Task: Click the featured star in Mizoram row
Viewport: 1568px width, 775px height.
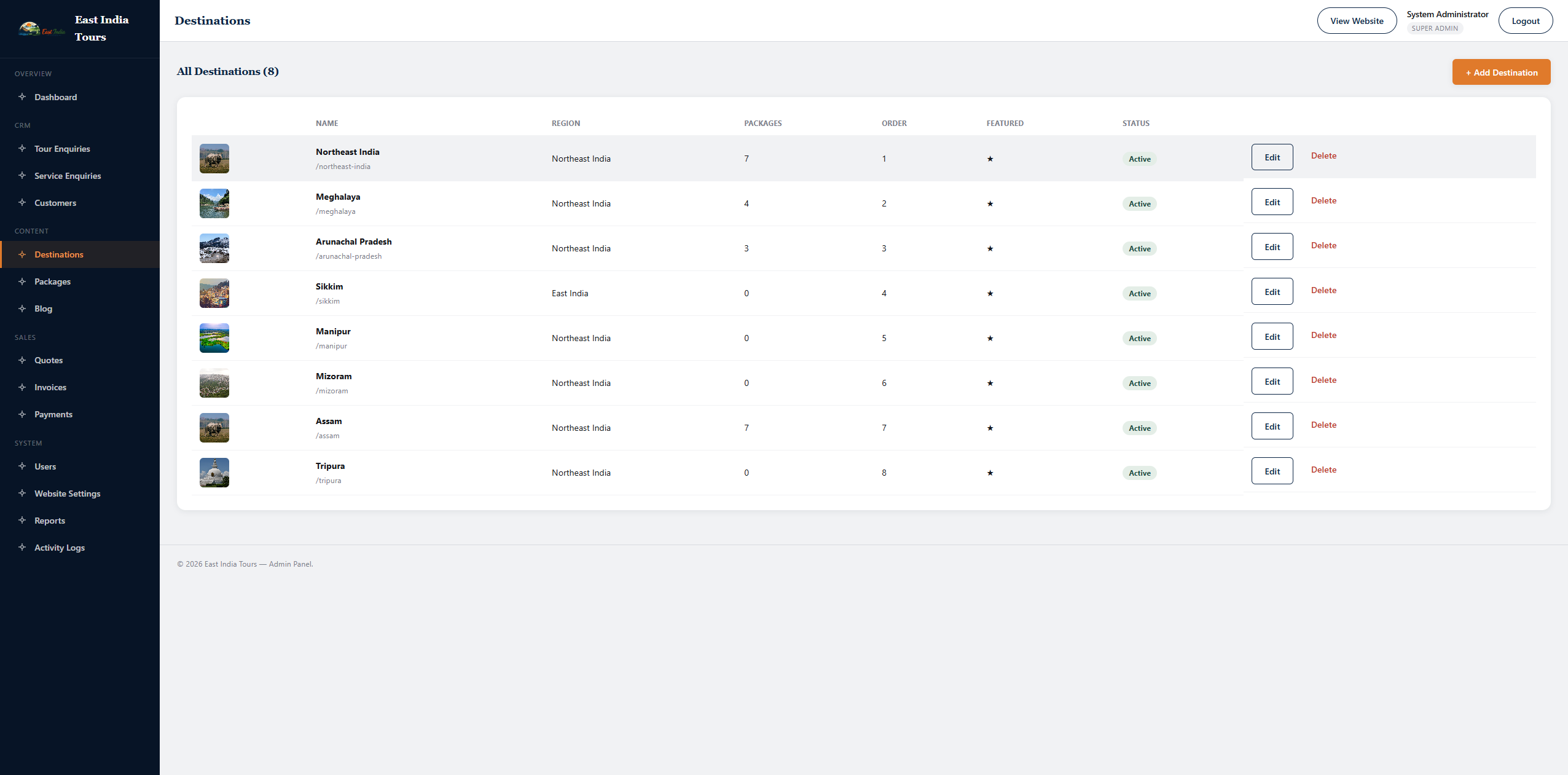Action: tap(990, 383)
